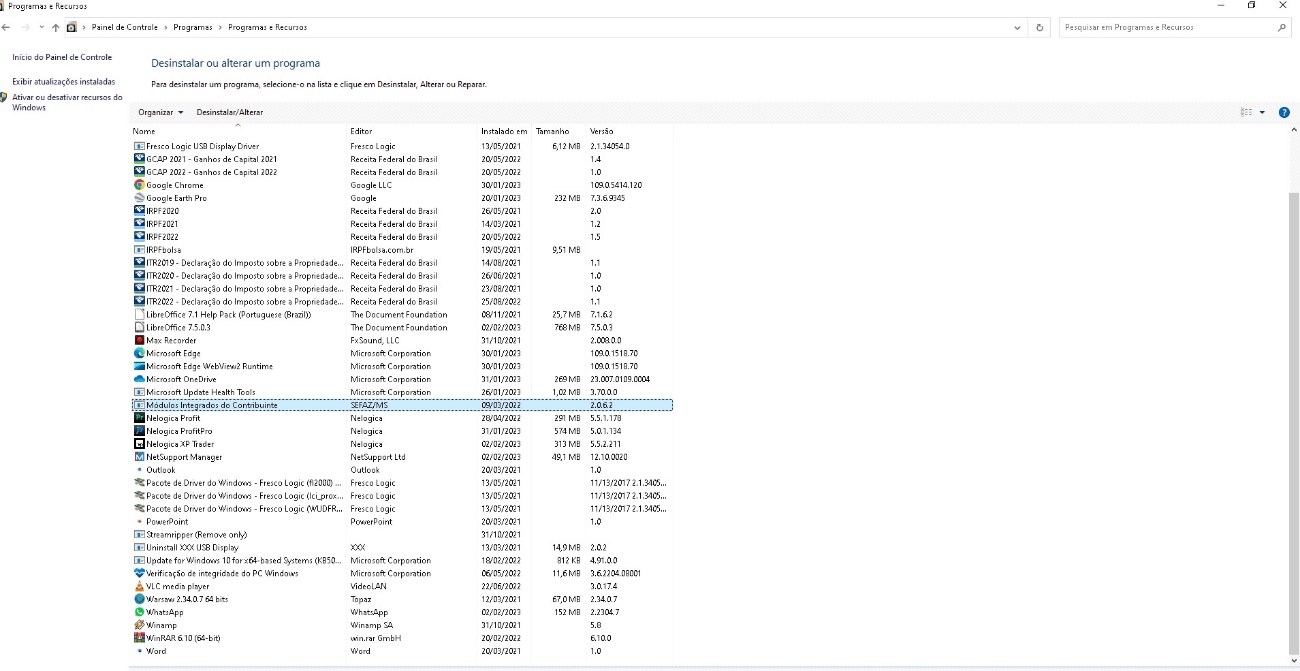Select Update for Windows 10 x64-based Systems row
This screenshot has width=1300, height=671.
click(402, 561)
